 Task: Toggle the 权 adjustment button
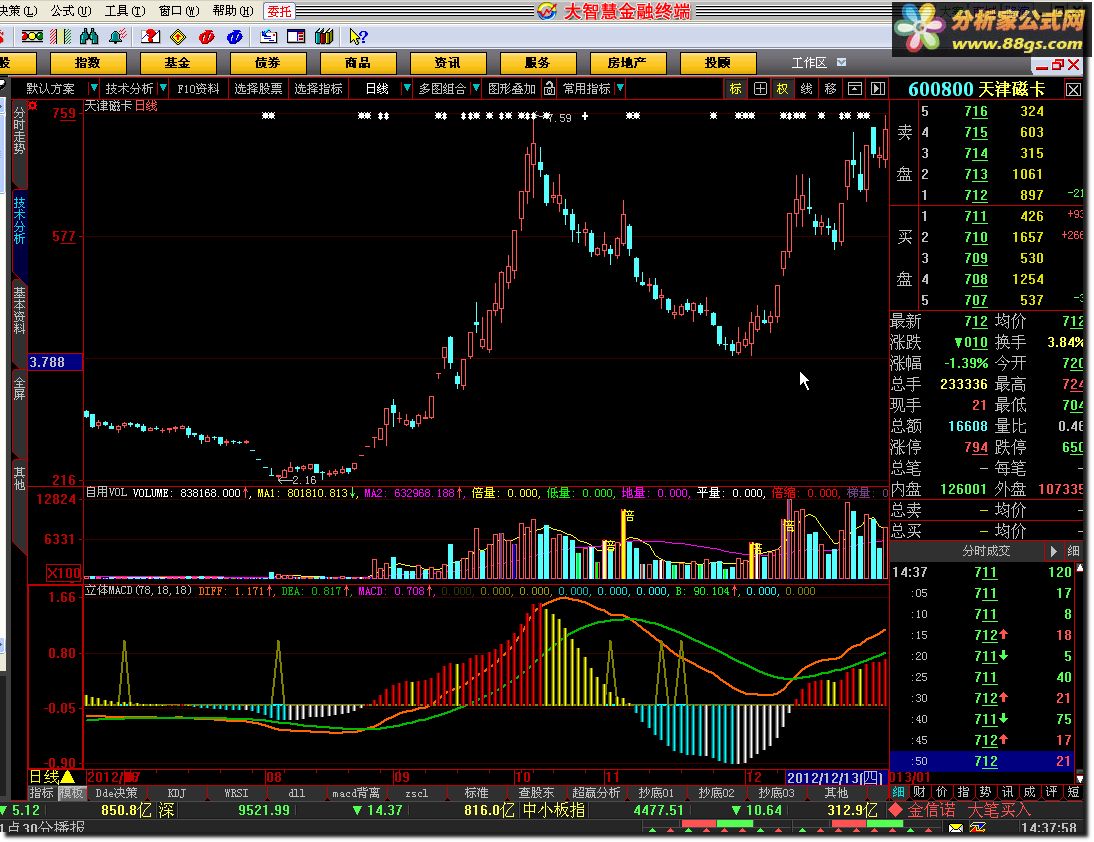pos(782,89)
